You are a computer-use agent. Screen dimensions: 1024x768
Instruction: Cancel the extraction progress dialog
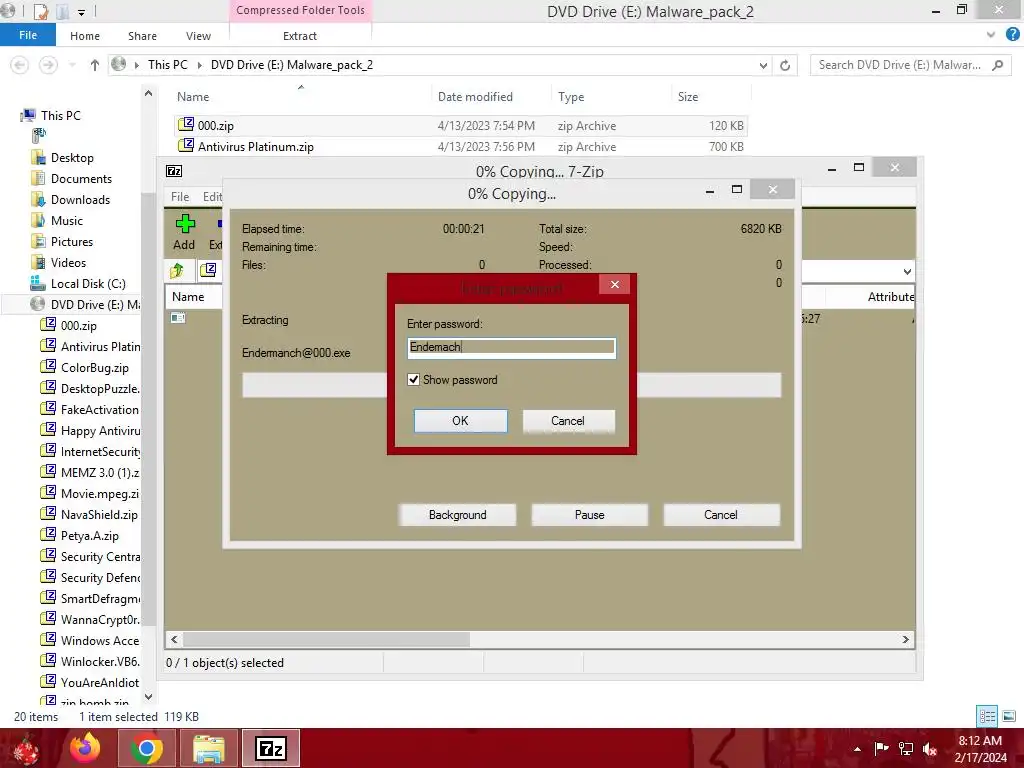point(721,515)
